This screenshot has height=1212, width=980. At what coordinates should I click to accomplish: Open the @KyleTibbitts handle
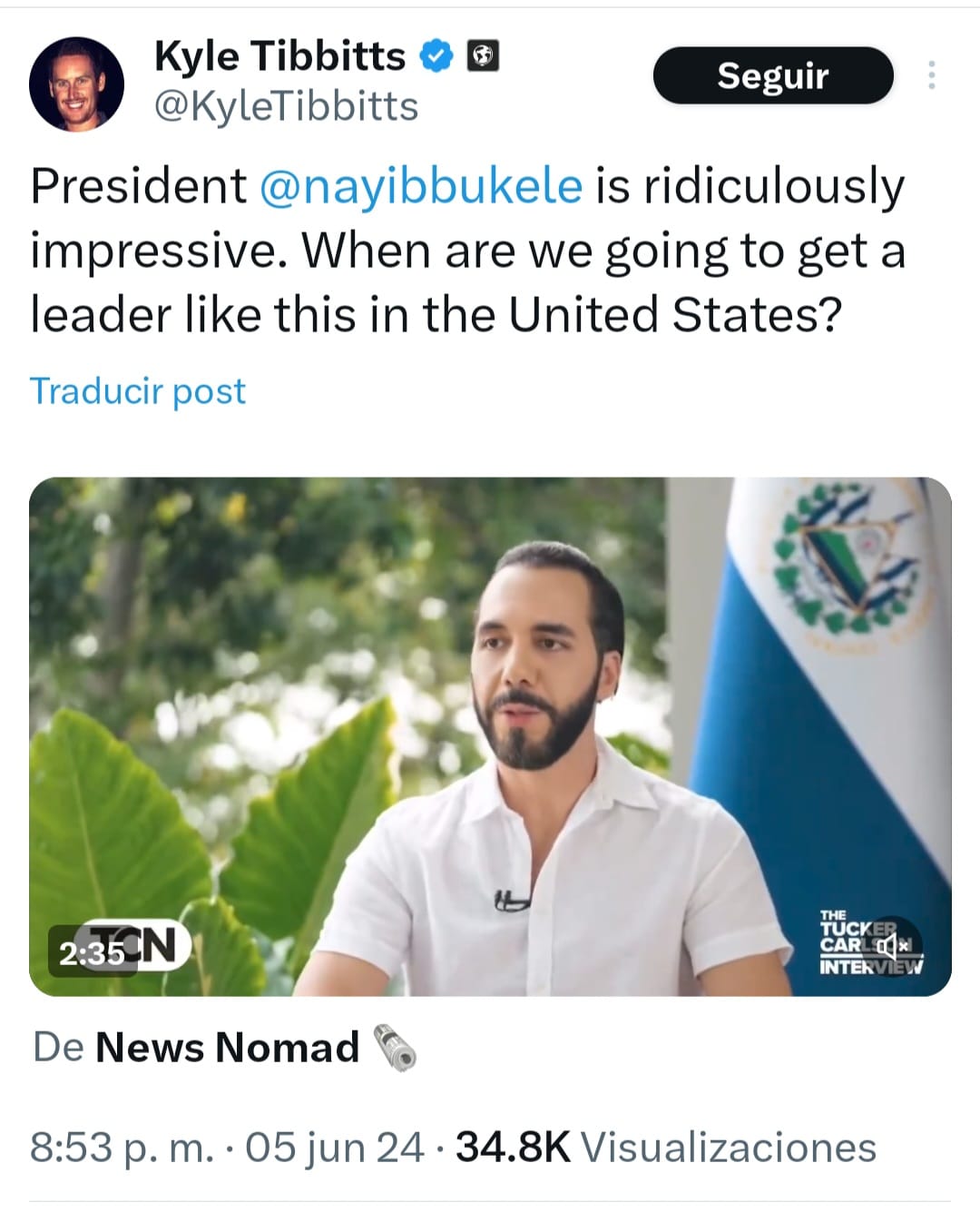287,106
